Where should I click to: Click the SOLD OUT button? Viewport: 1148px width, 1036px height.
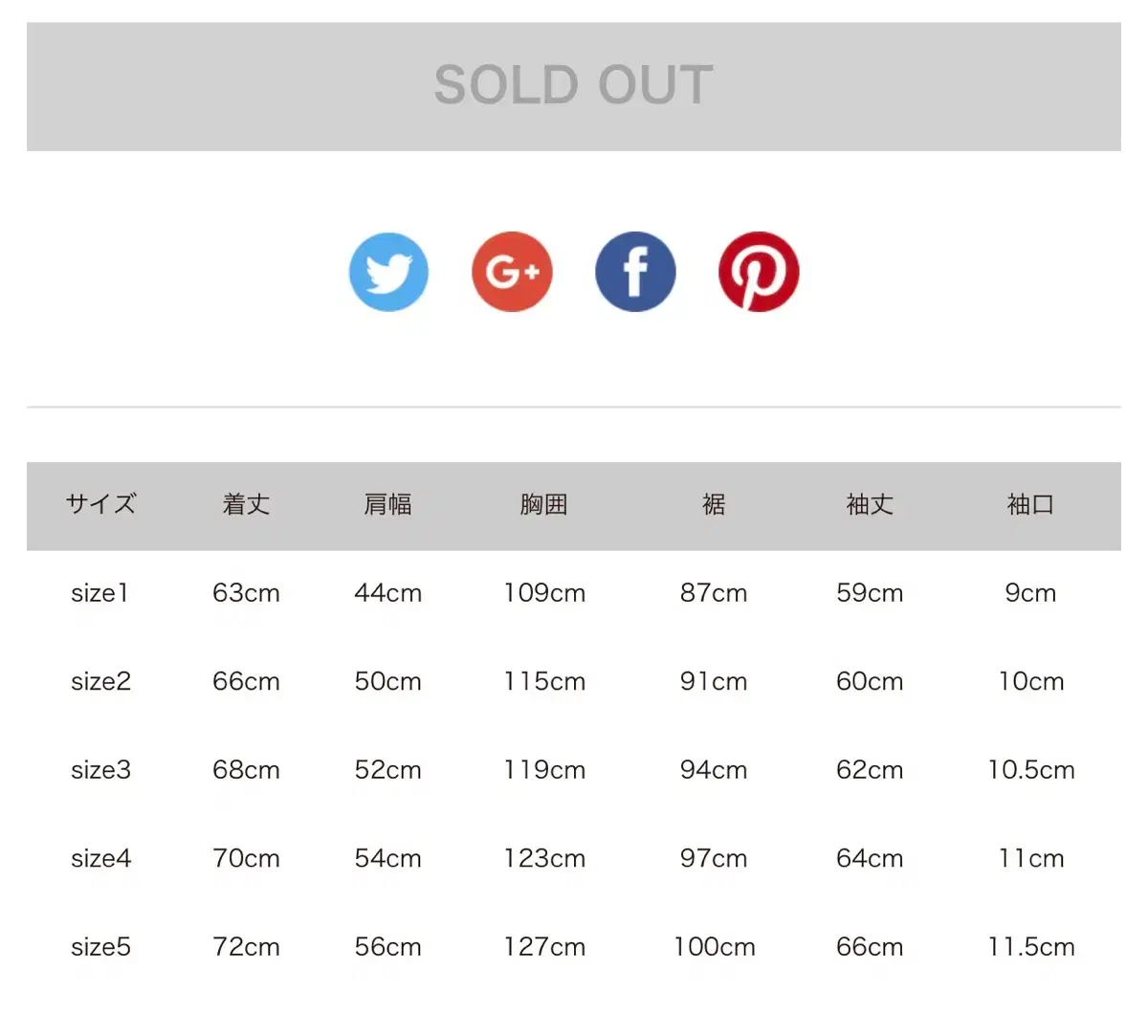[574, 86]
